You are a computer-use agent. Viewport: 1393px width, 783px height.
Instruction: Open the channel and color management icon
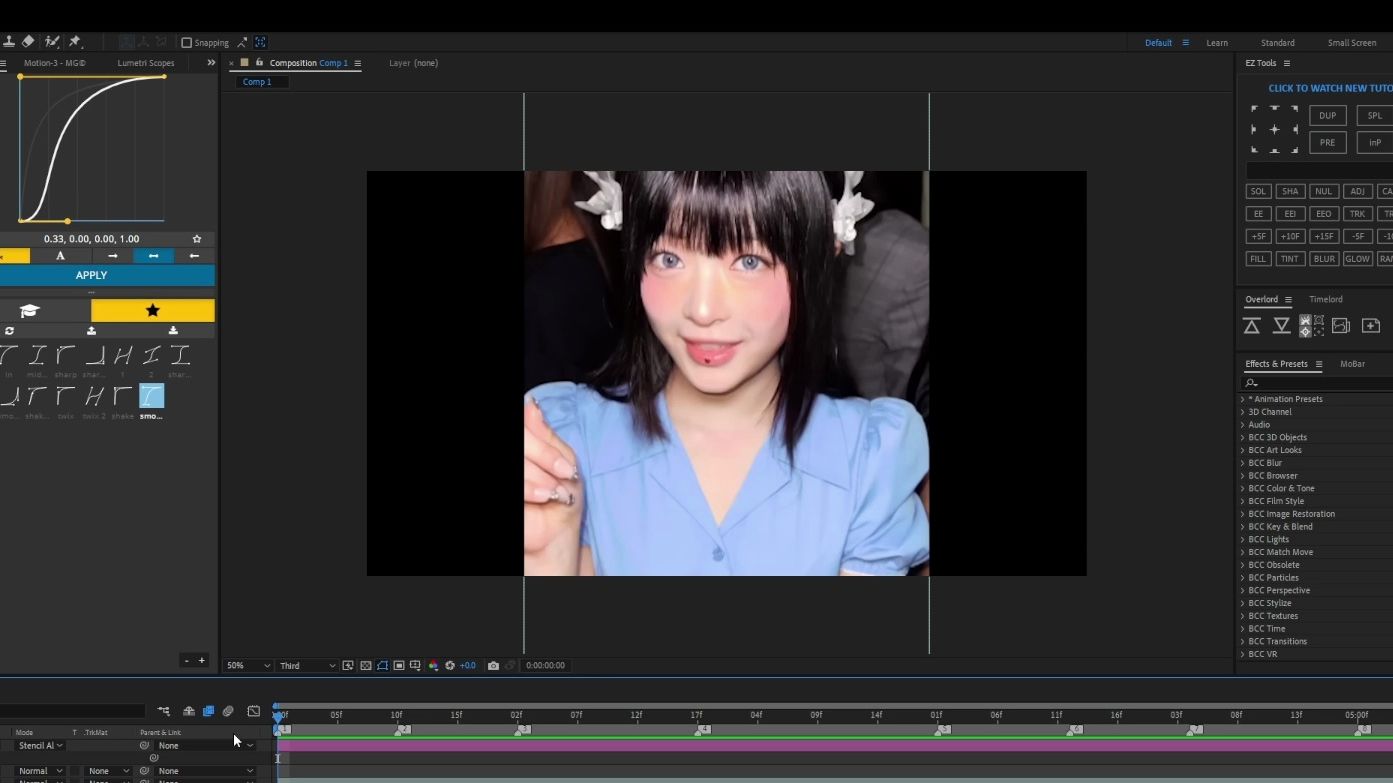(x=433, y=666)
